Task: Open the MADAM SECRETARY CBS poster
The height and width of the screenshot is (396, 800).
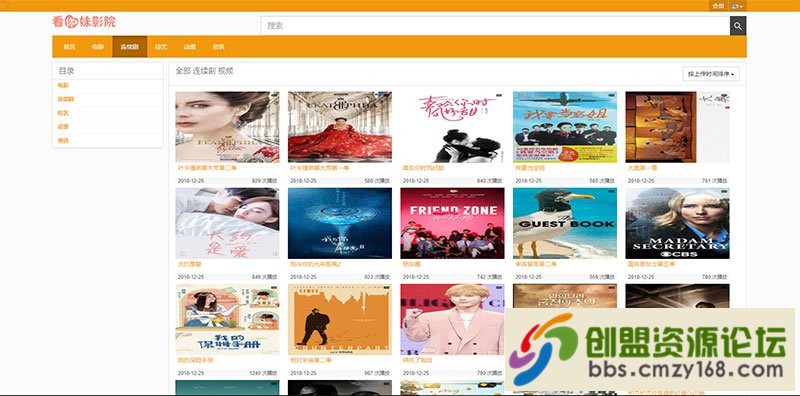Action: pyautogui.click(x=678, y=224)
